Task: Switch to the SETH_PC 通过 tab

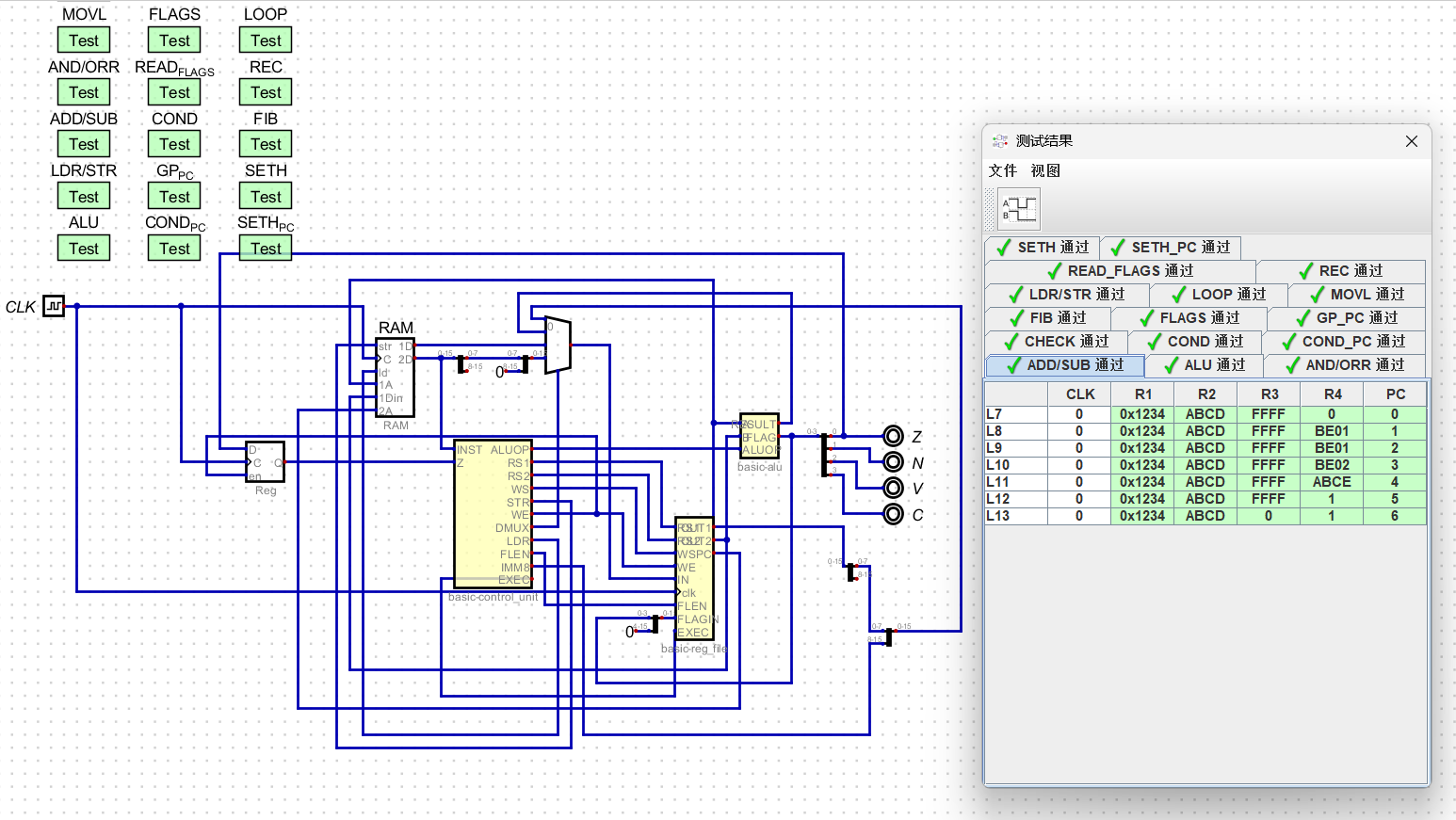Action: click(1171, 248)
